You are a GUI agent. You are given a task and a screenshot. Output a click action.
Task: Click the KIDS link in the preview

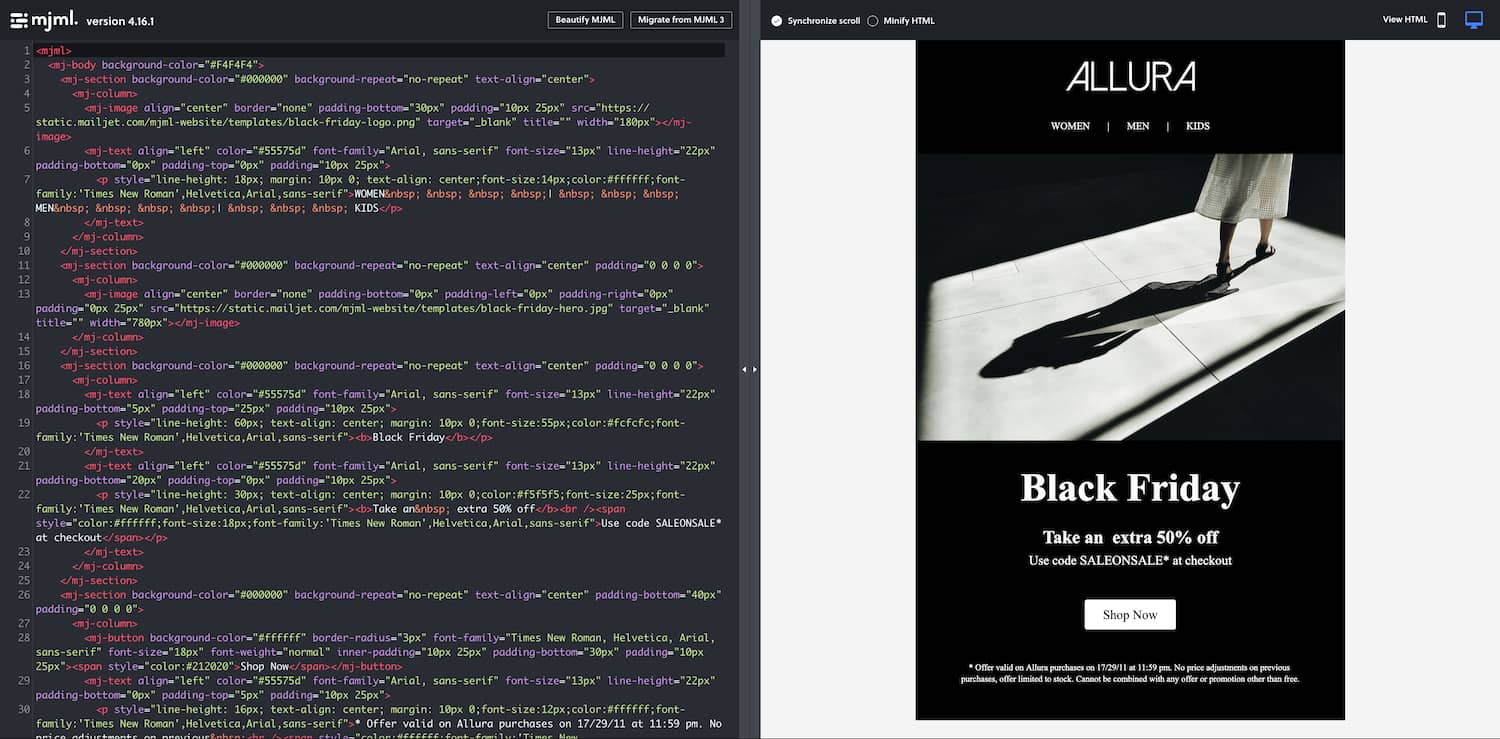pyautogui.click(x=1198, y=126)
